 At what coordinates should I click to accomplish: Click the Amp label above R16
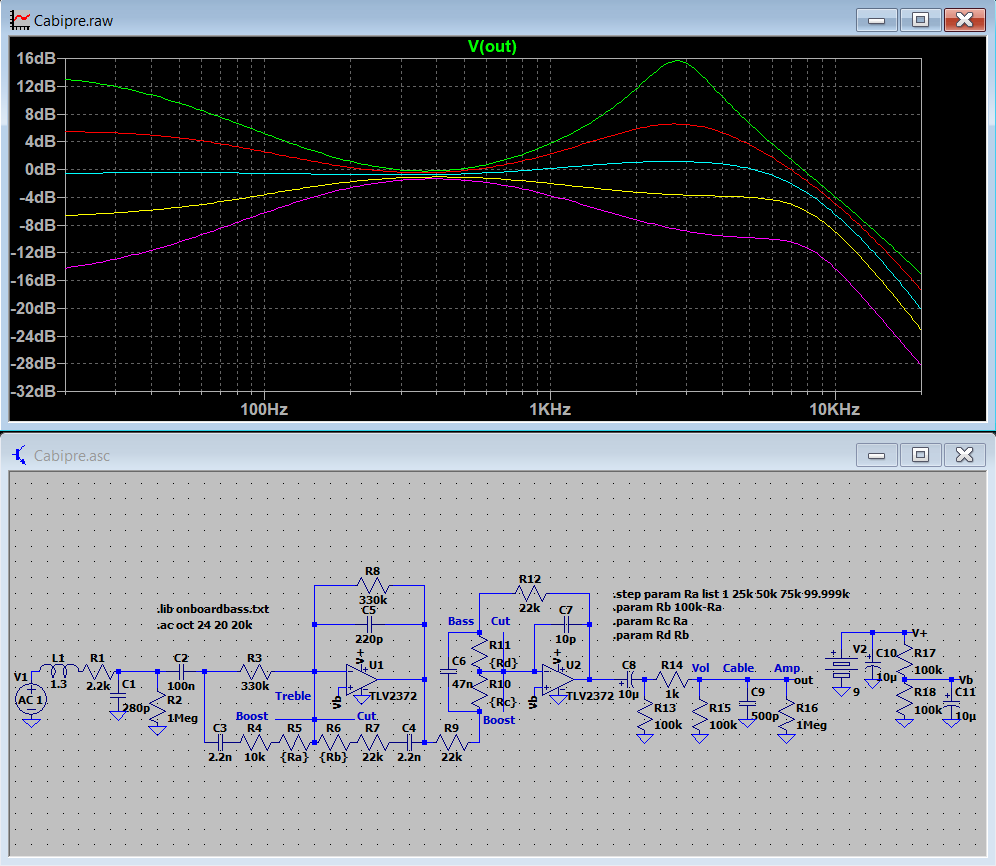click(x=787, y=668)
